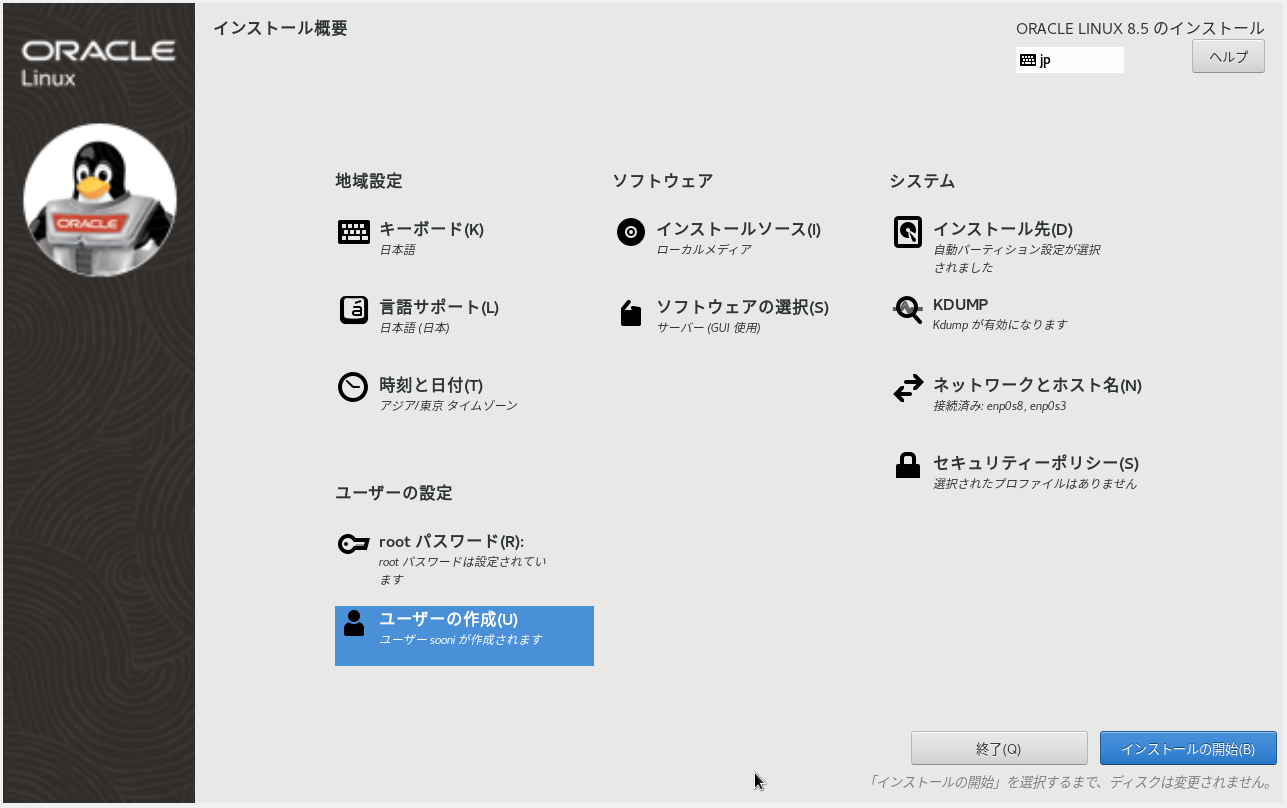
Task: Click the disc icon for インストールソース
Action: 630,232
